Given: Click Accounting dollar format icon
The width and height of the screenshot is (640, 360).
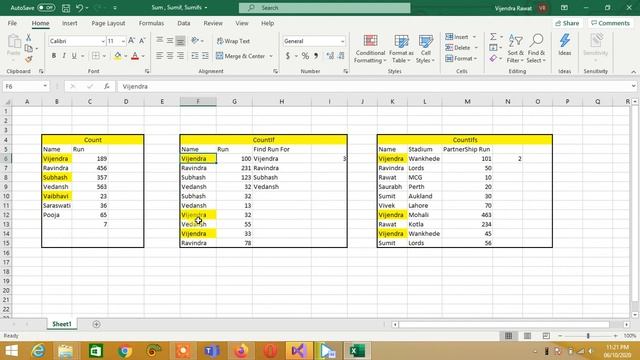Looking at the screenshot, I should click(288, 56).
